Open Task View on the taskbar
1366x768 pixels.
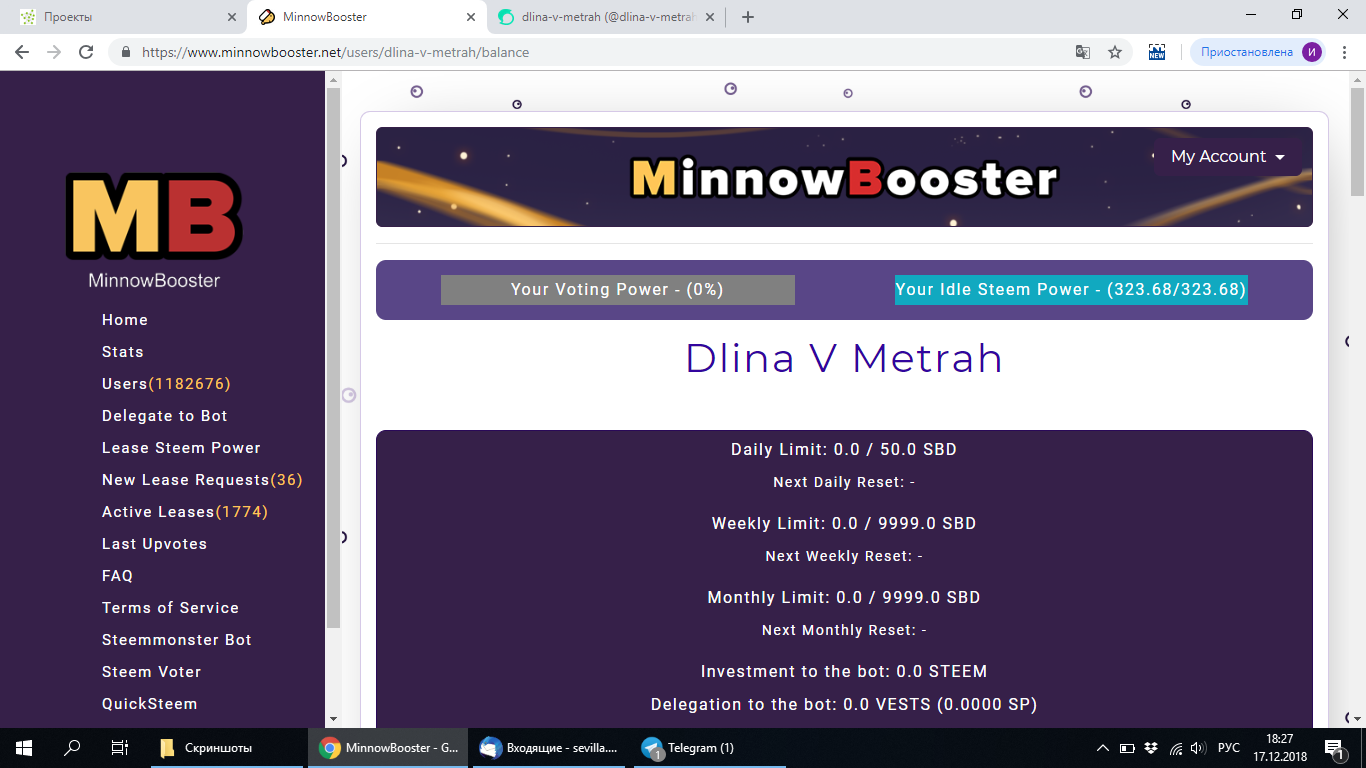(x=119, y=747)
